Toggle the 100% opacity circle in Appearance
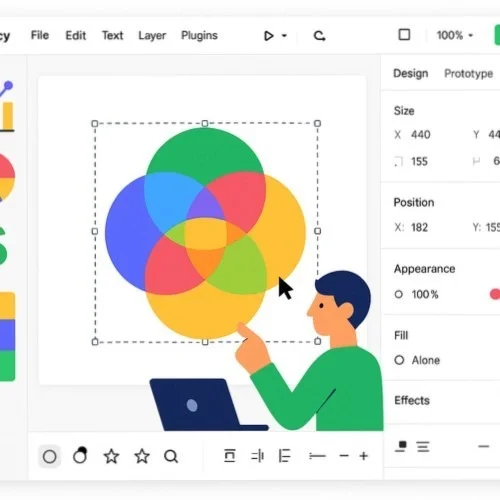The height and width of the screenshot is (500, 500). [x=399, y=294]
